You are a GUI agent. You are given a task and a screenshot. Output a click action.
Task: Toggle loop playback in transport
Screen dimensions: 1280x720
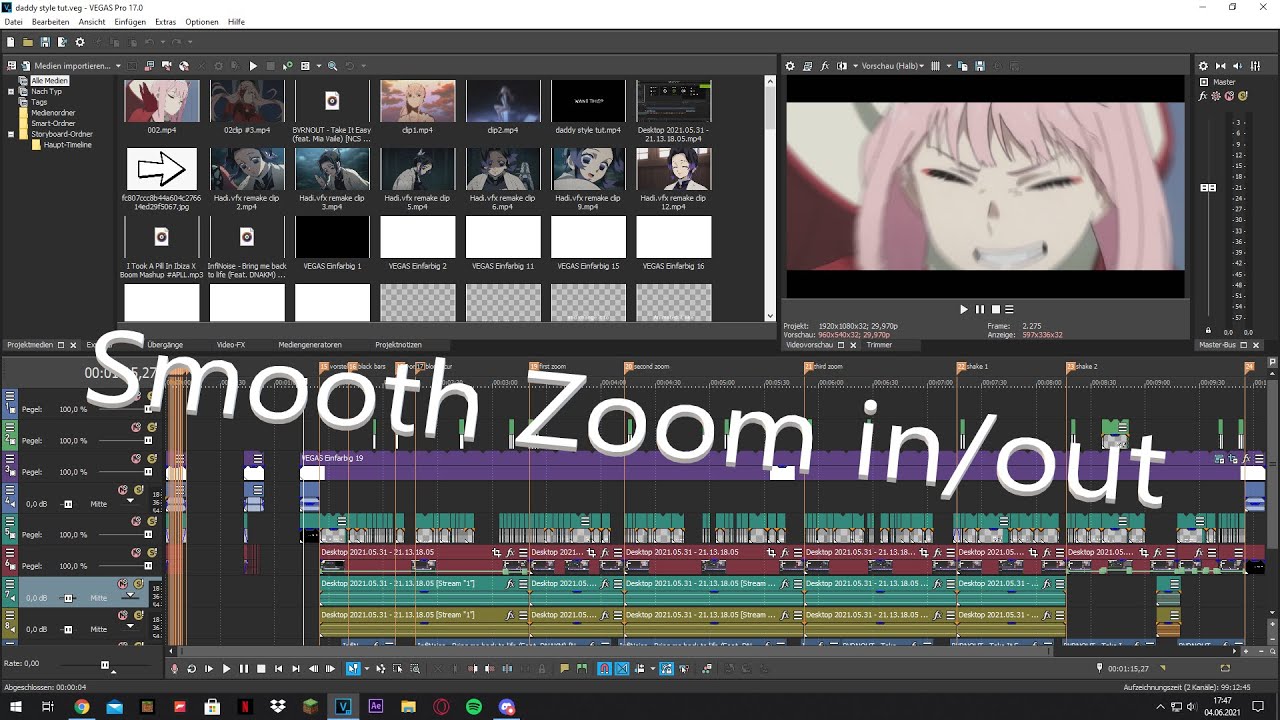tap(191, 669)
